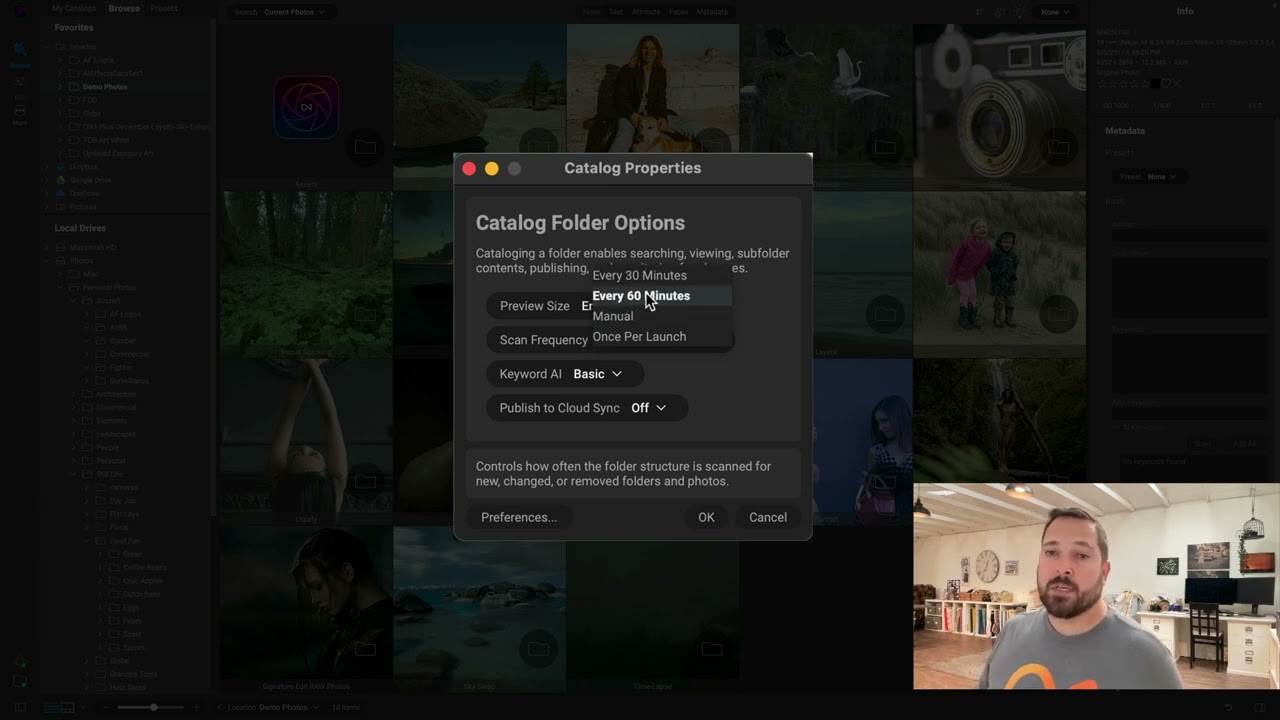Switch to grid thumbnail view
The width and height of the screenshot is (1280, 720).
[51, 708]
